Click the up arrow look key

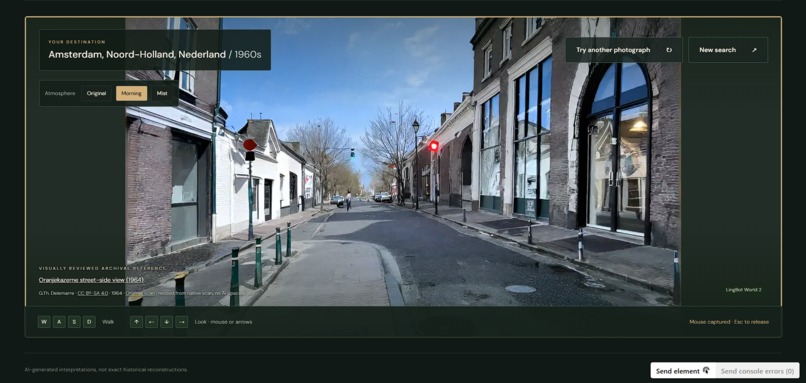(x=136, y=322)
